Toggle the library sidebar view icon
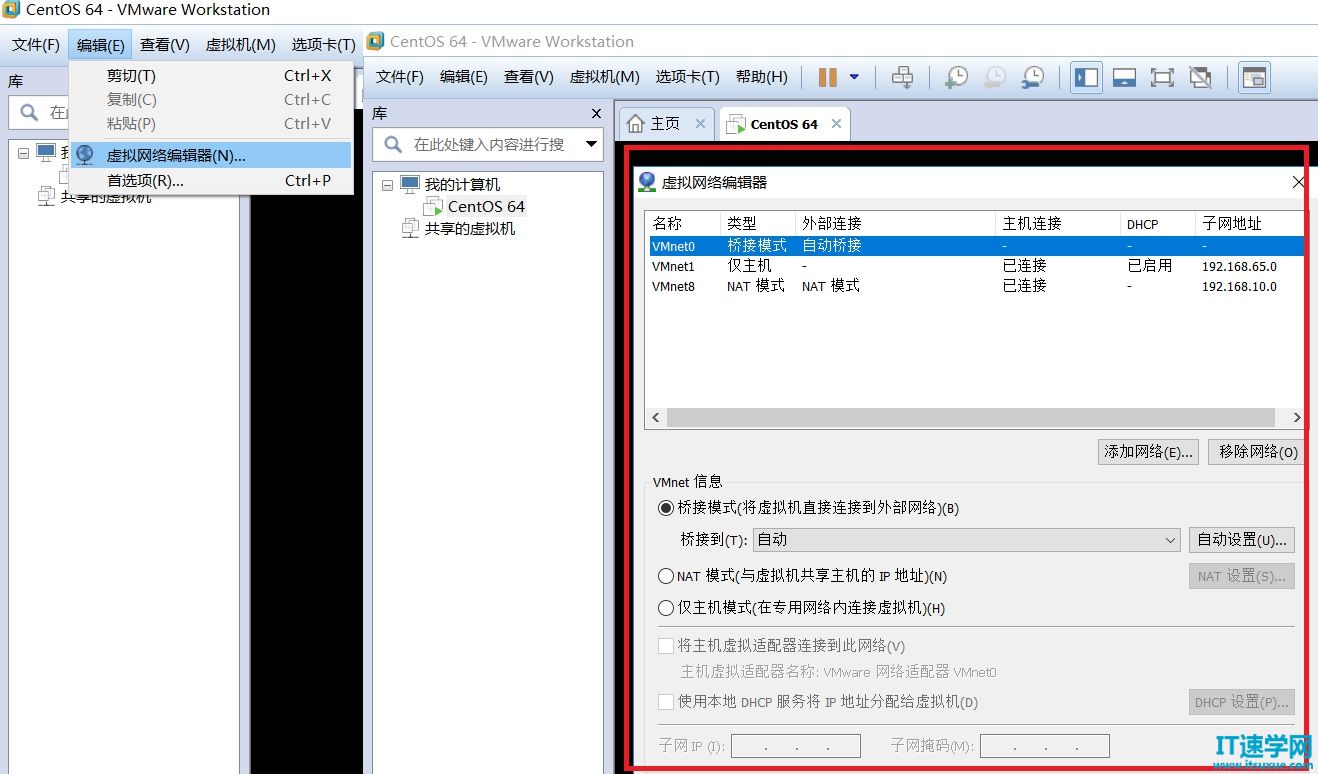1318x774 pixels. click(1086, 77)
